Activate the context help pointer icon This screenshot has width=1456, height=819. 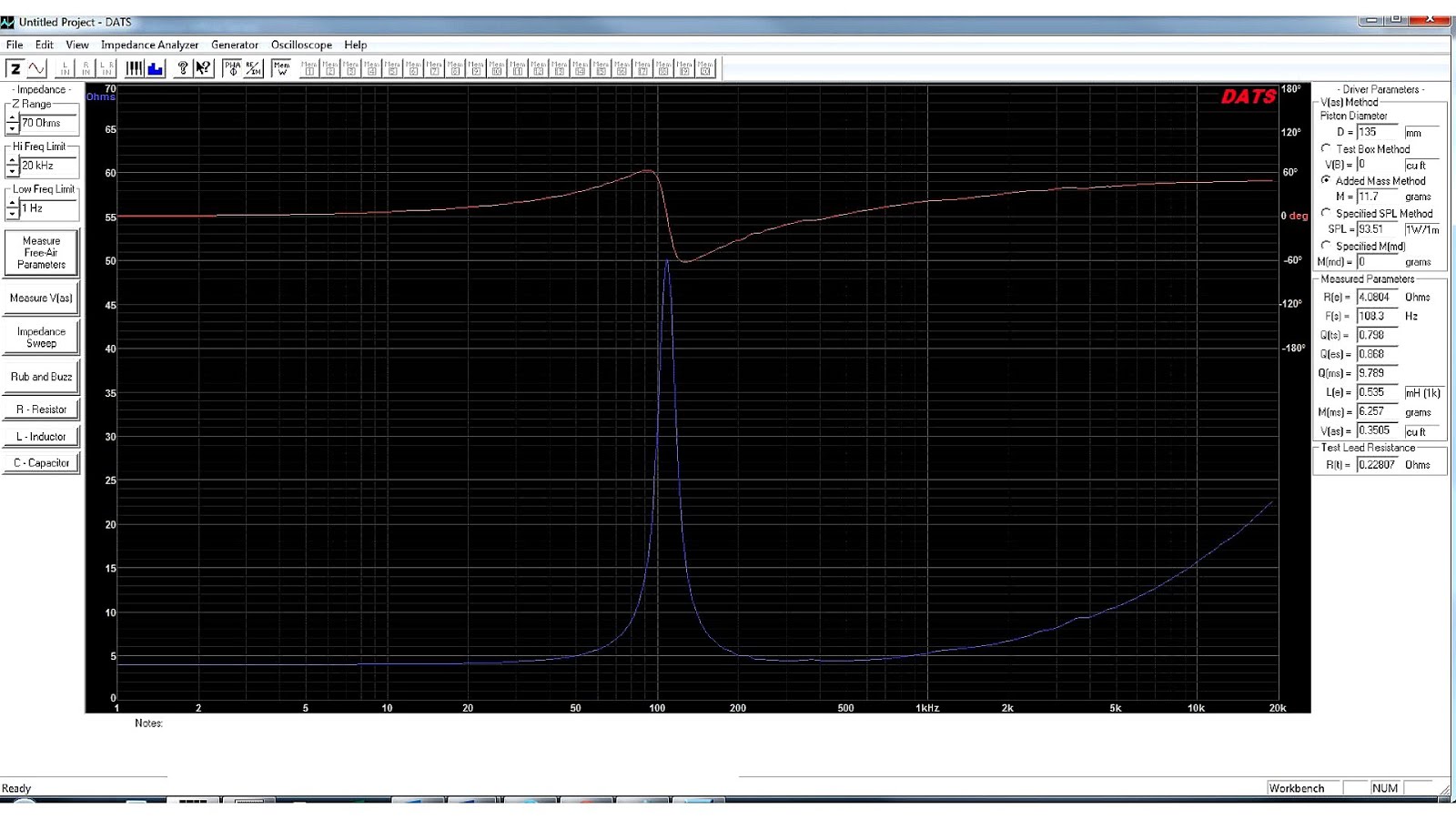[x=204, y=68]
